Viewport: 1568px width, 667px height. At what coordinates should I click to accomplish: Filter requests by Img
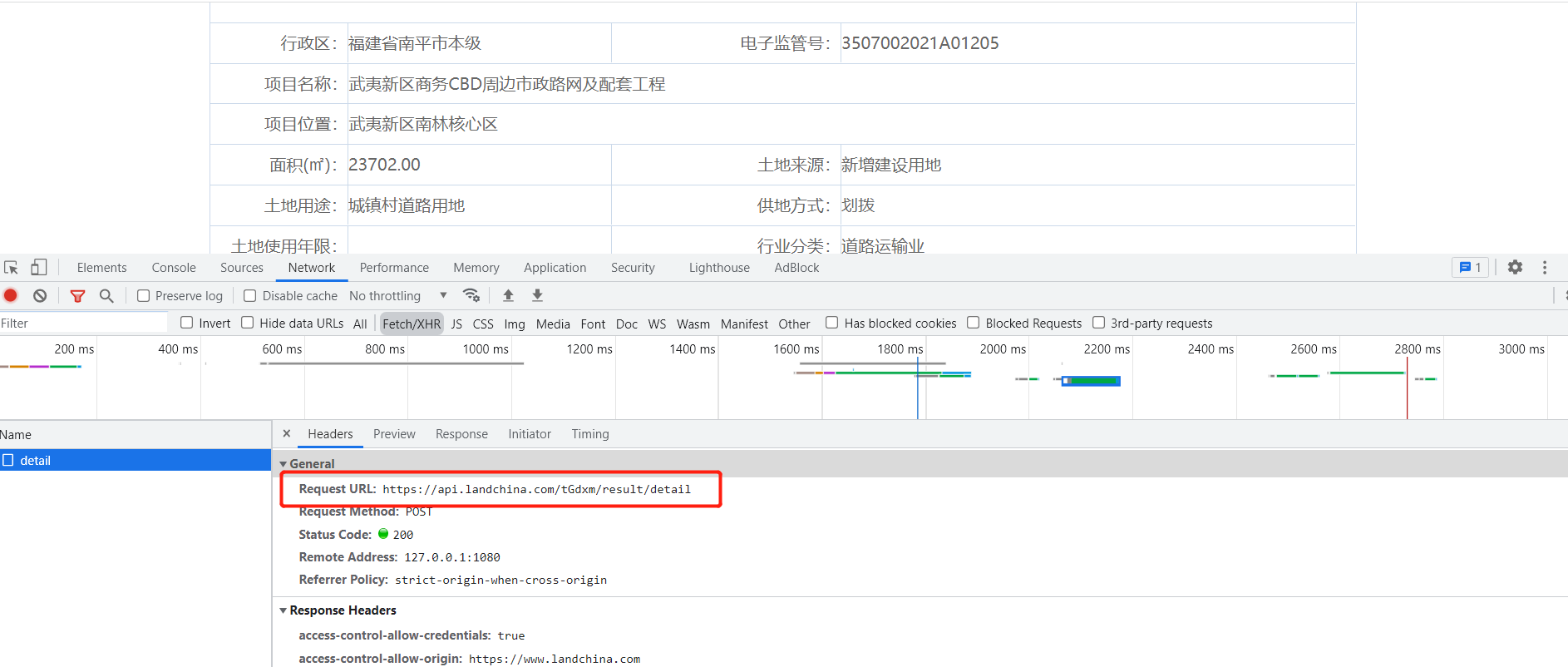tap(515, 324)
